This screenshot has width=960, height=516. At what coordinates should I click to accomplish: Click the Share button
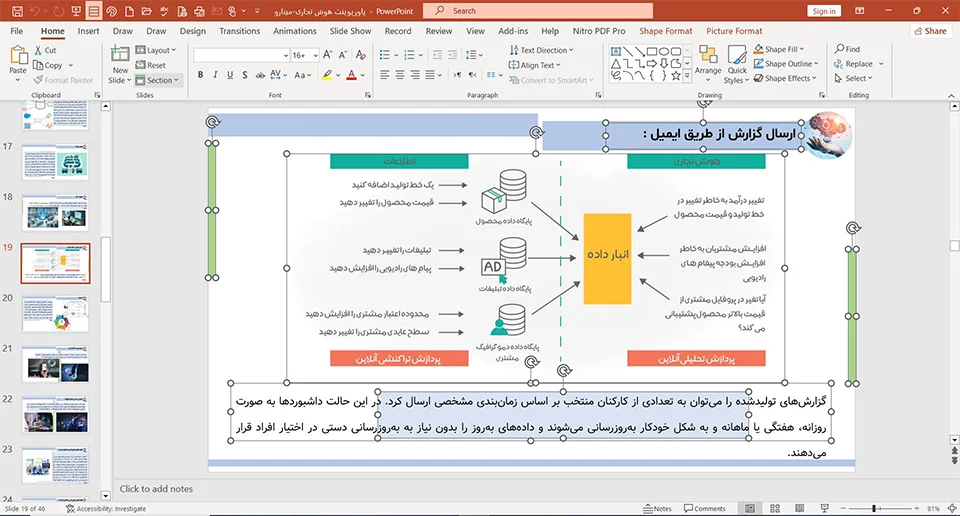(930, 31)
